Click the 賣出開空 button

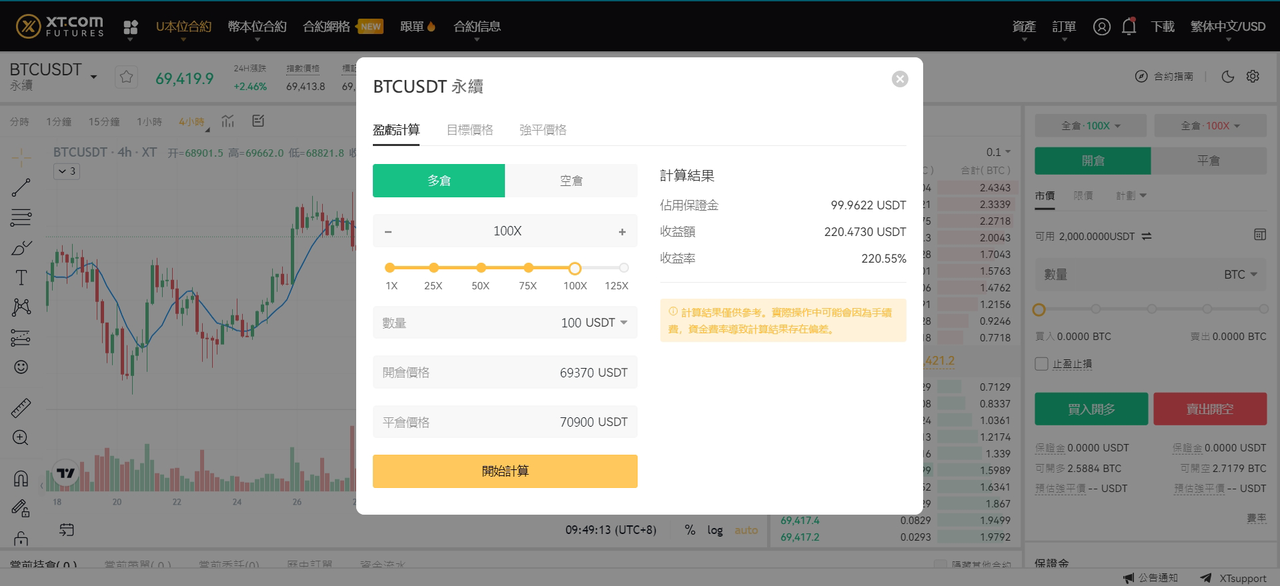coord(1210,409)
